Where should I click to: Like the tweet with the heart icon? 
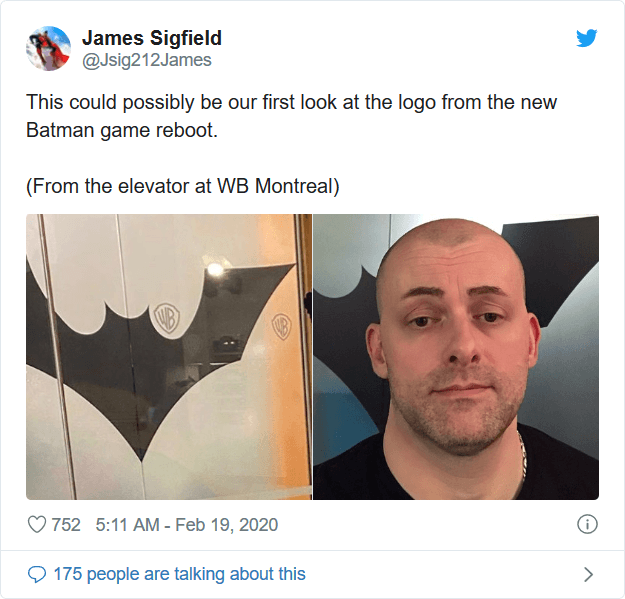click(x=37, y=524)
